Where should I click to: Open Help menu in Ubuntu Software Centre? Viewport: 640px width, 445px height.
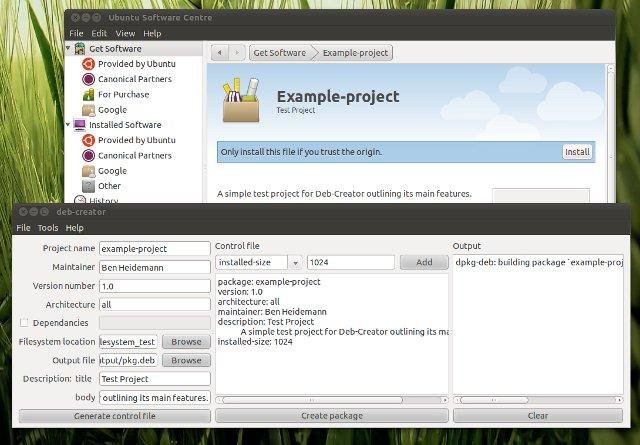(x=152, y=33)
